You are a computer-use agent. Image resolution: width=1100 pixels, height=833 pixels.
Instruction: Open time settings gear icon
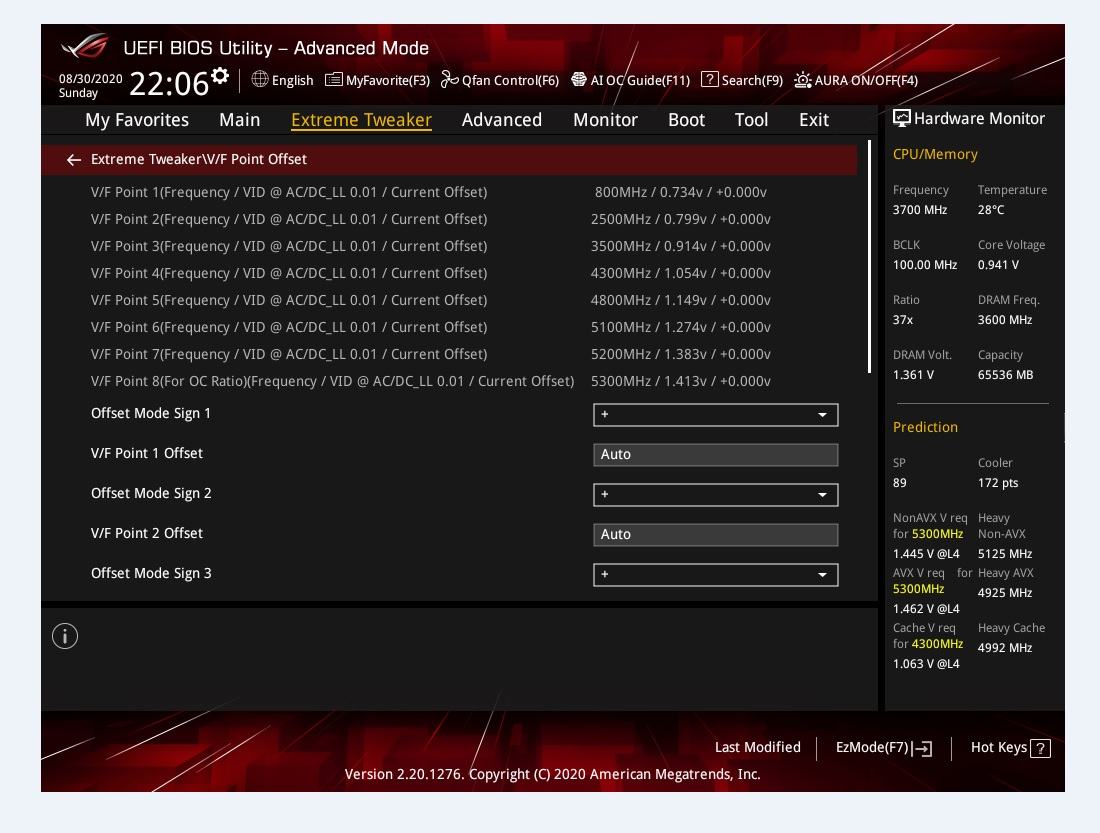click(220, 75)
